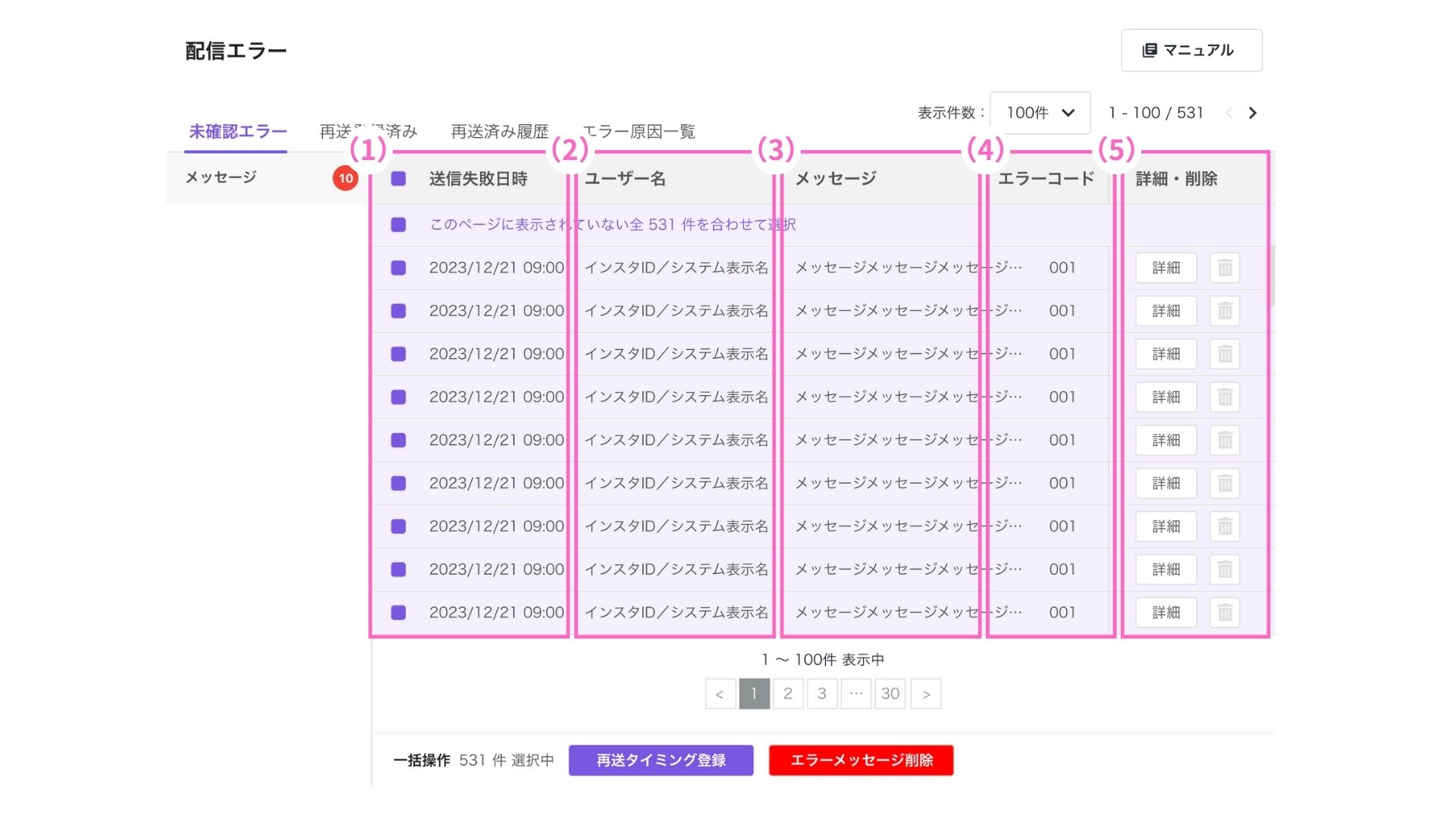Toggle checkbox to select all 531 items
The width and height of the screenshot is (1456, 819).
(398, 224)
